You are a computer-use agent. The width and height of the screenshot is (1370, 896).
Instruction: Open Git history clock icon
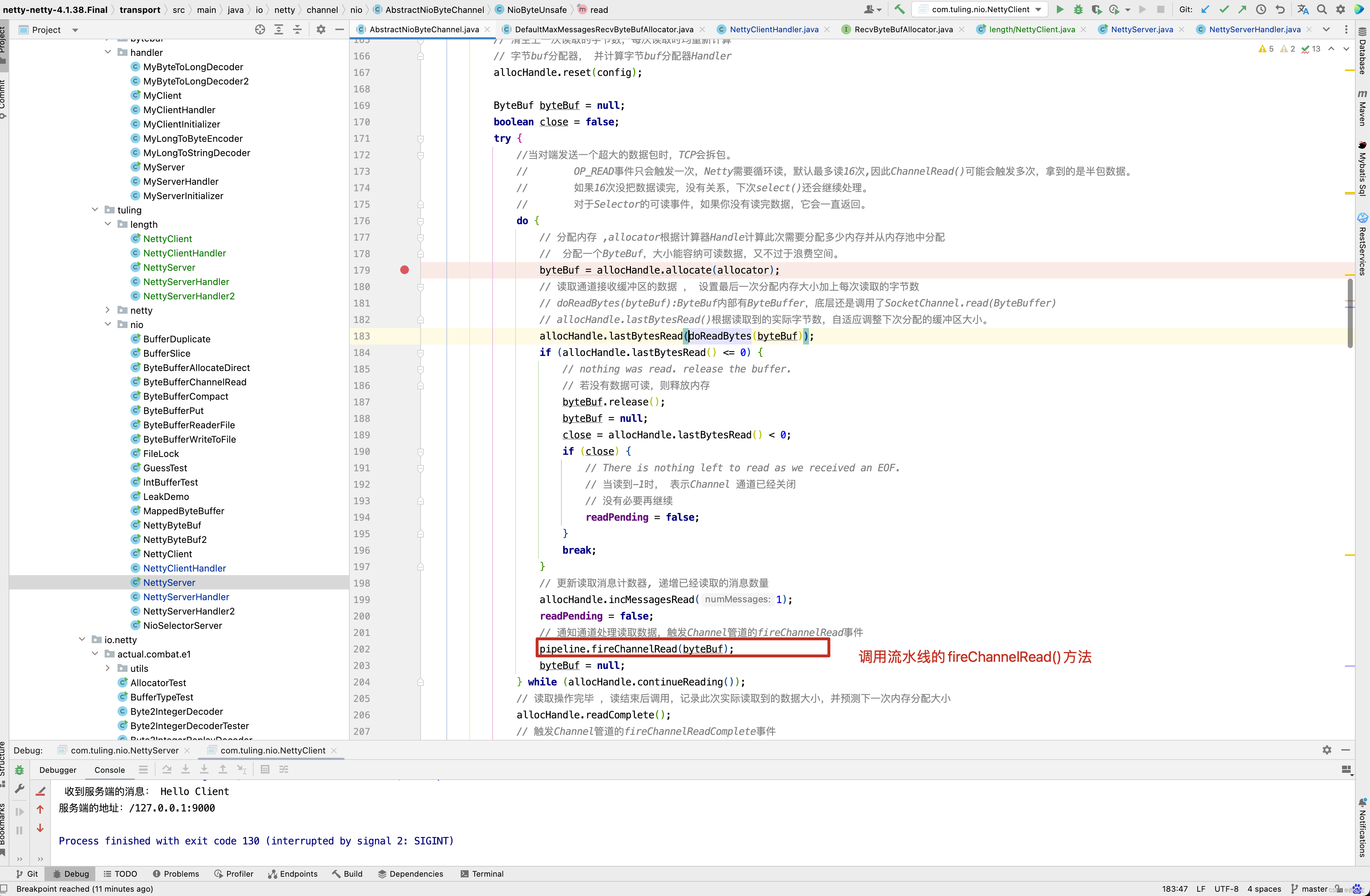(x=1261, y=9)
